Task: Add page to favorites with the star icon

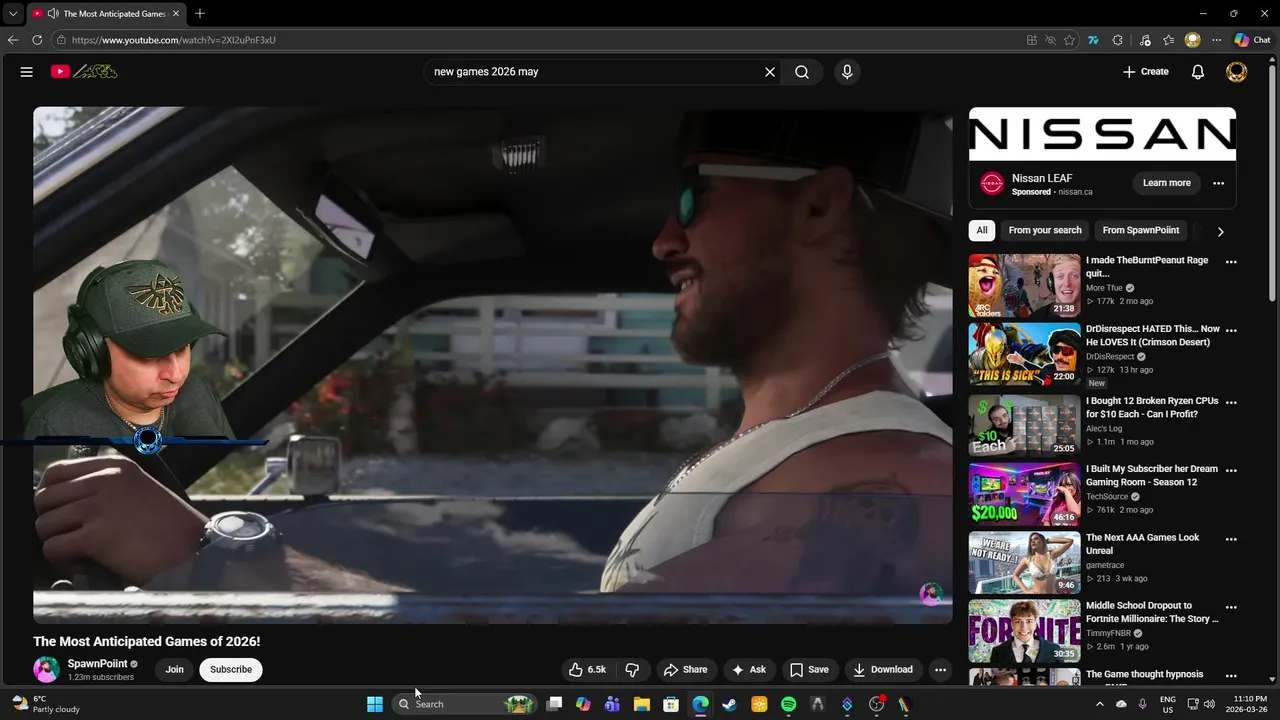Action: 1069,40
